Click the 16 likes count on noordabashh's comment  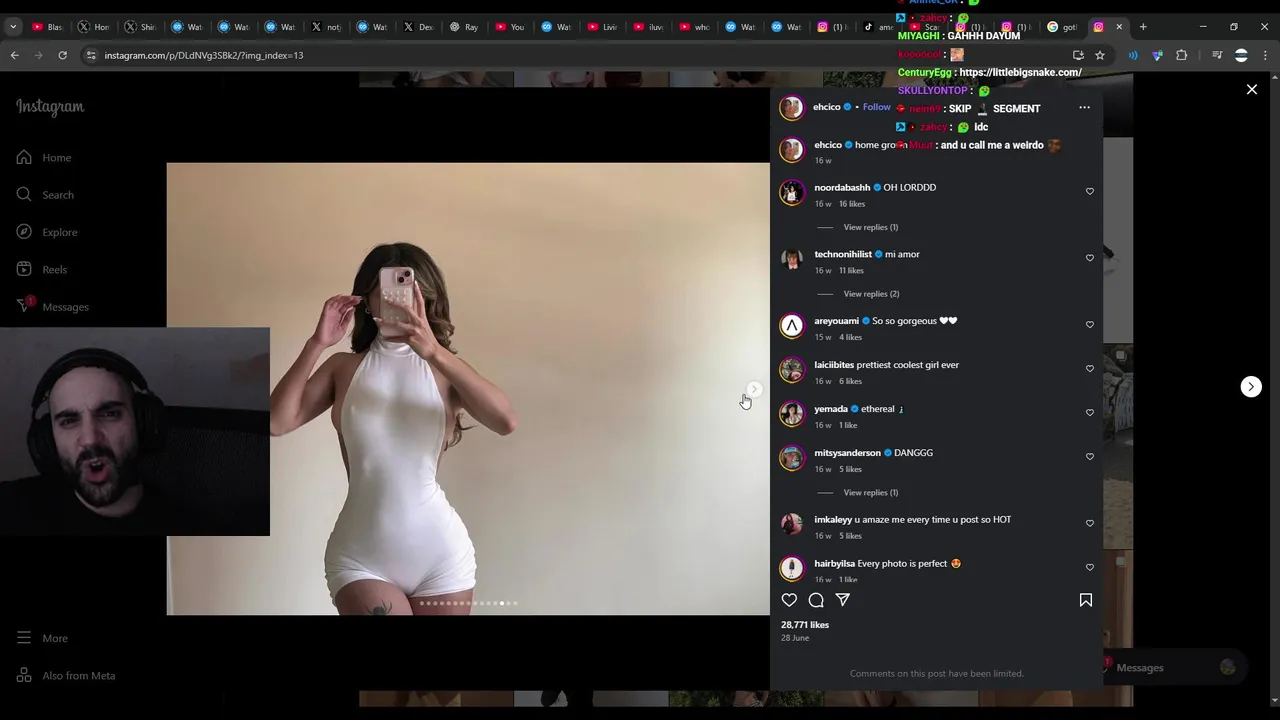point(852,204)
